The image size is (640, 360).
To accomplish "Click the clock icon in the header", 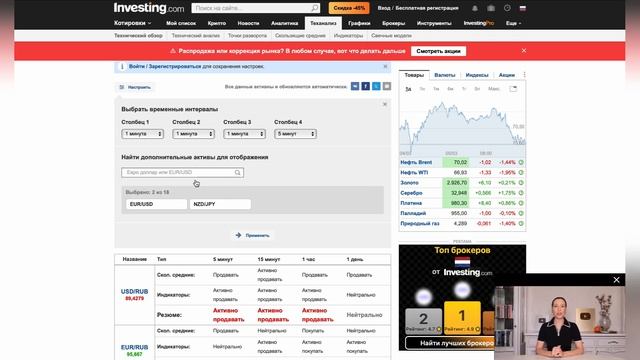I will click(507, 8).
